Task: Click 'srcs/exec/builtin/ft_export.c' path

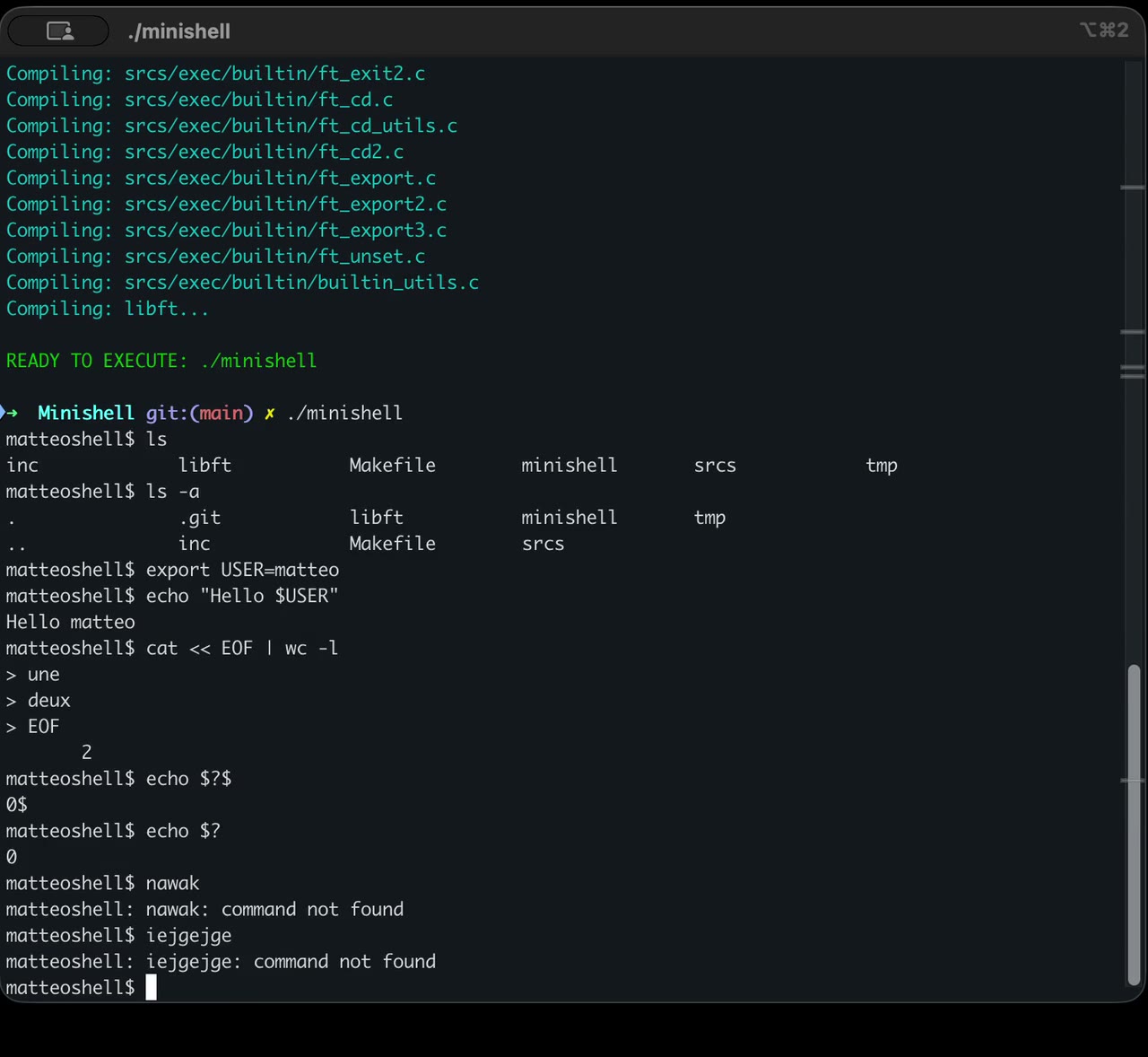Action: 281,178
